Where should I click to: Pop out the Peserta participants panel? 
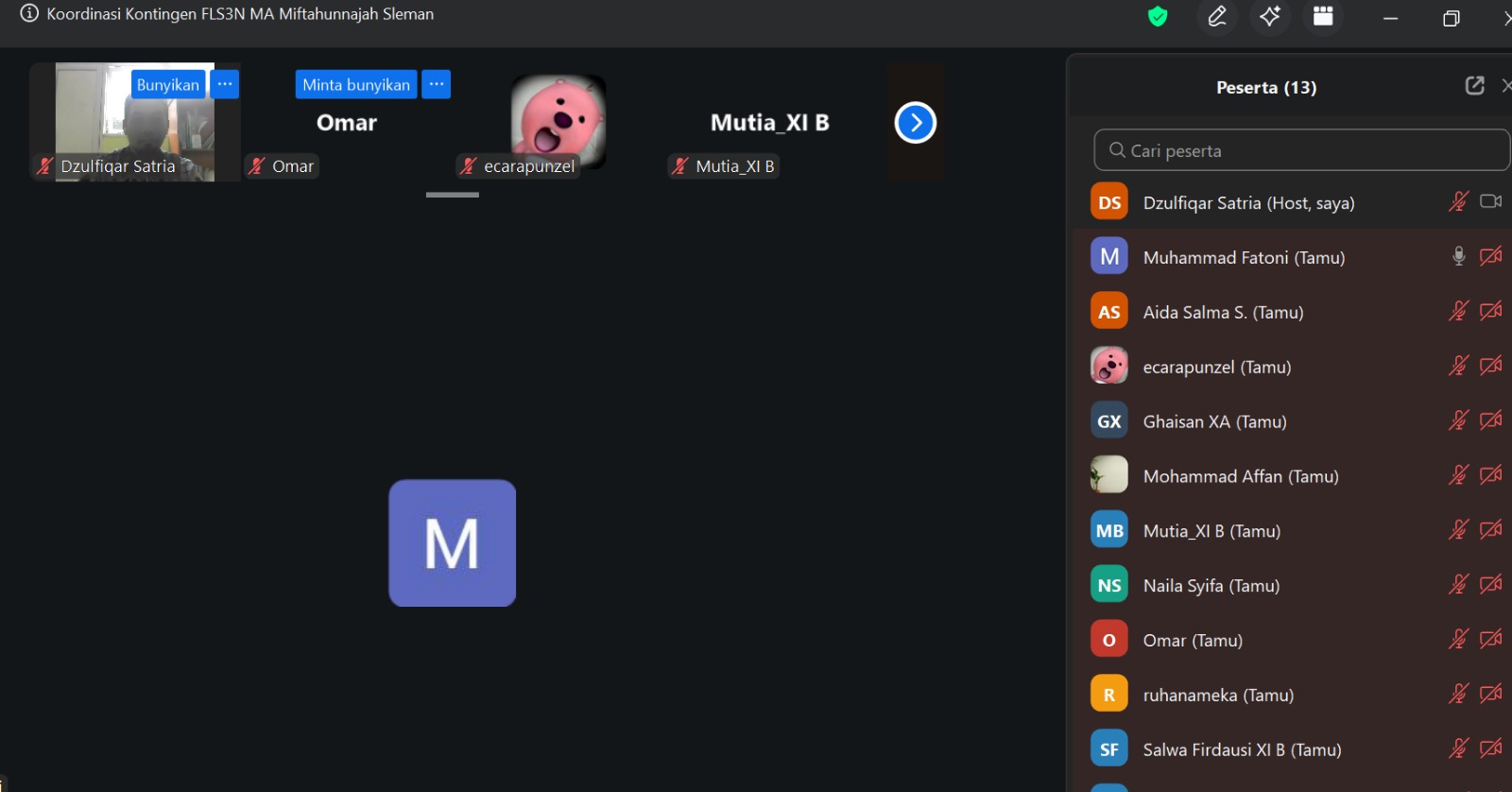click(x=1474, y=86)
